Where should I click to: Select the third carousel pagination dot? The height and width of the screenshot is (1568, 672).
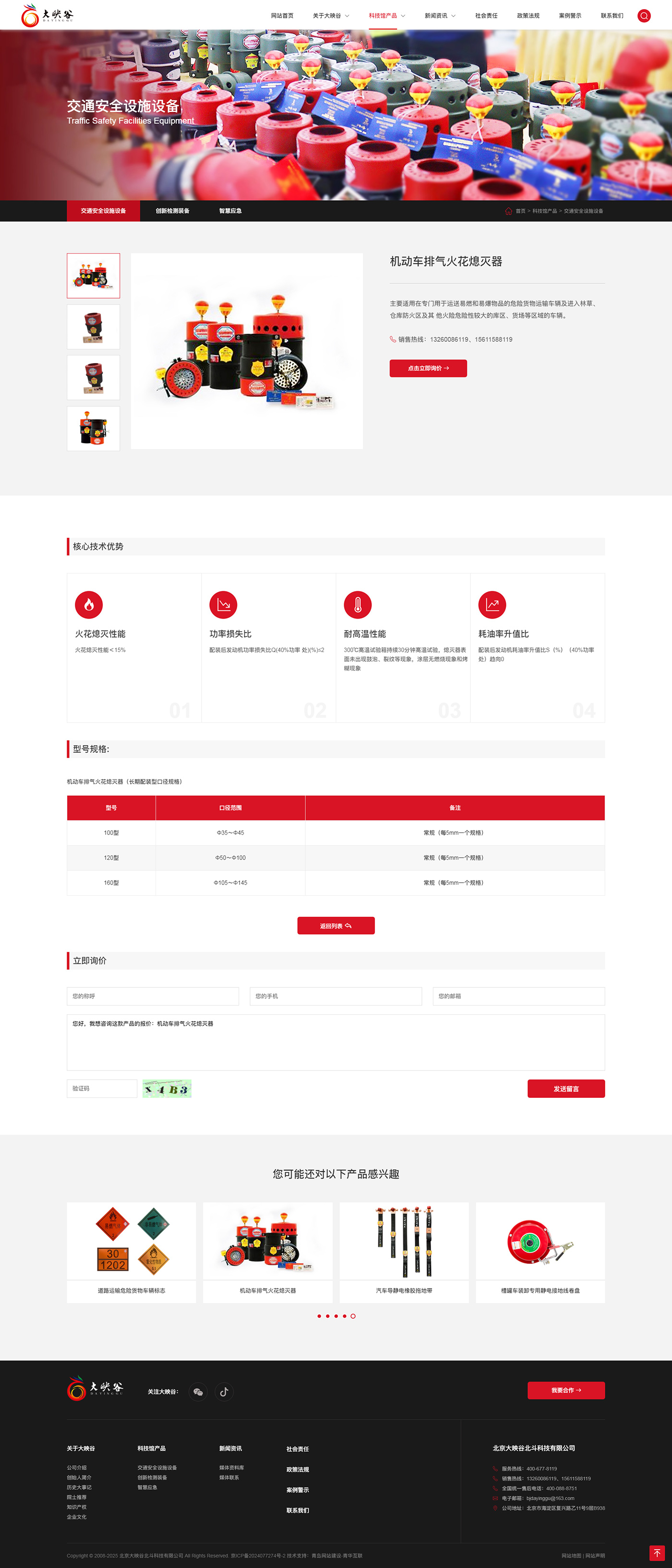click(336, 1316)
